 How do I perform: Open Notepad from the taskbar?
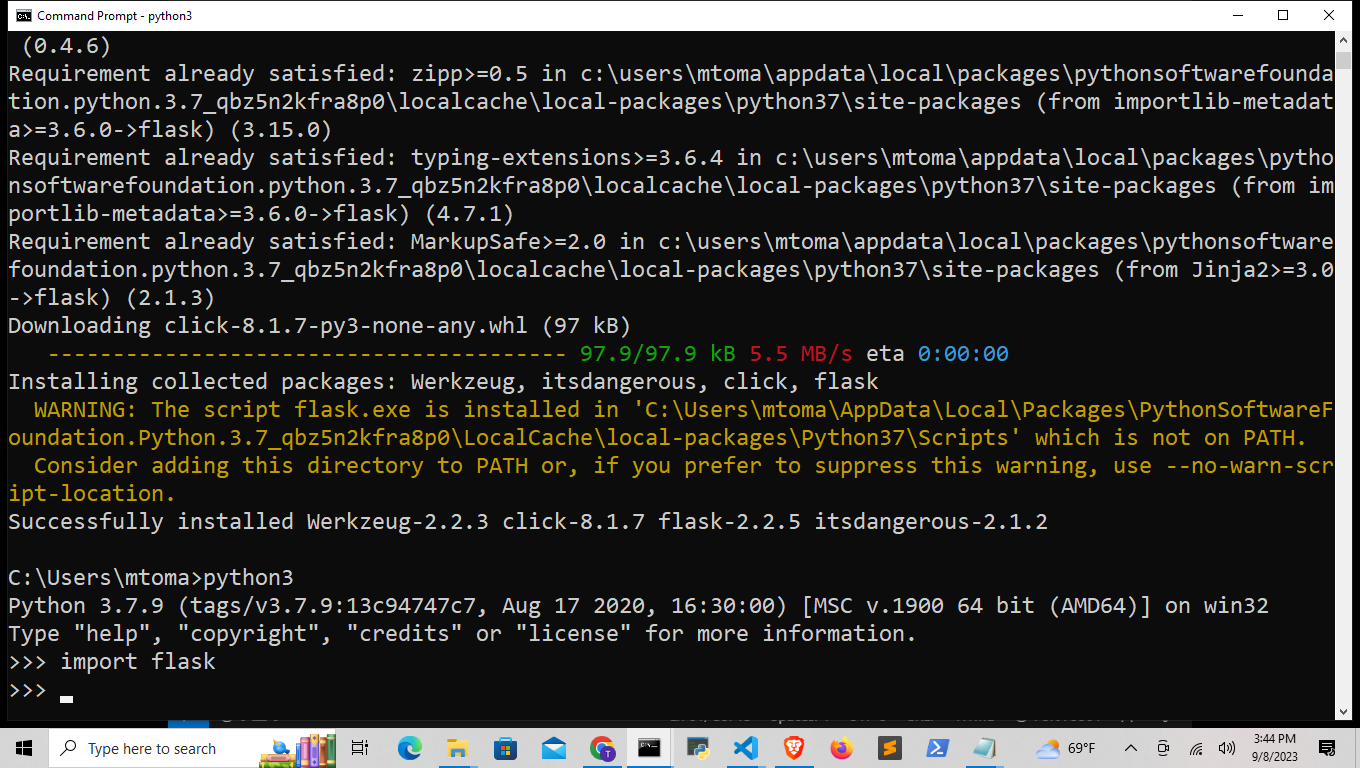(x=985, y=748)
